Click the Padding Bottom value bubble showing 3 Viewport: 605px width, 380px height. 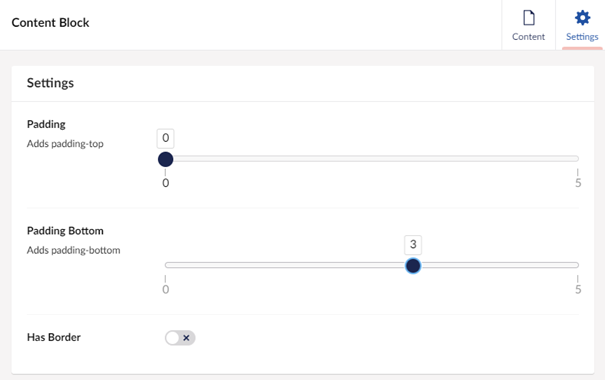(x=413, y=245)
